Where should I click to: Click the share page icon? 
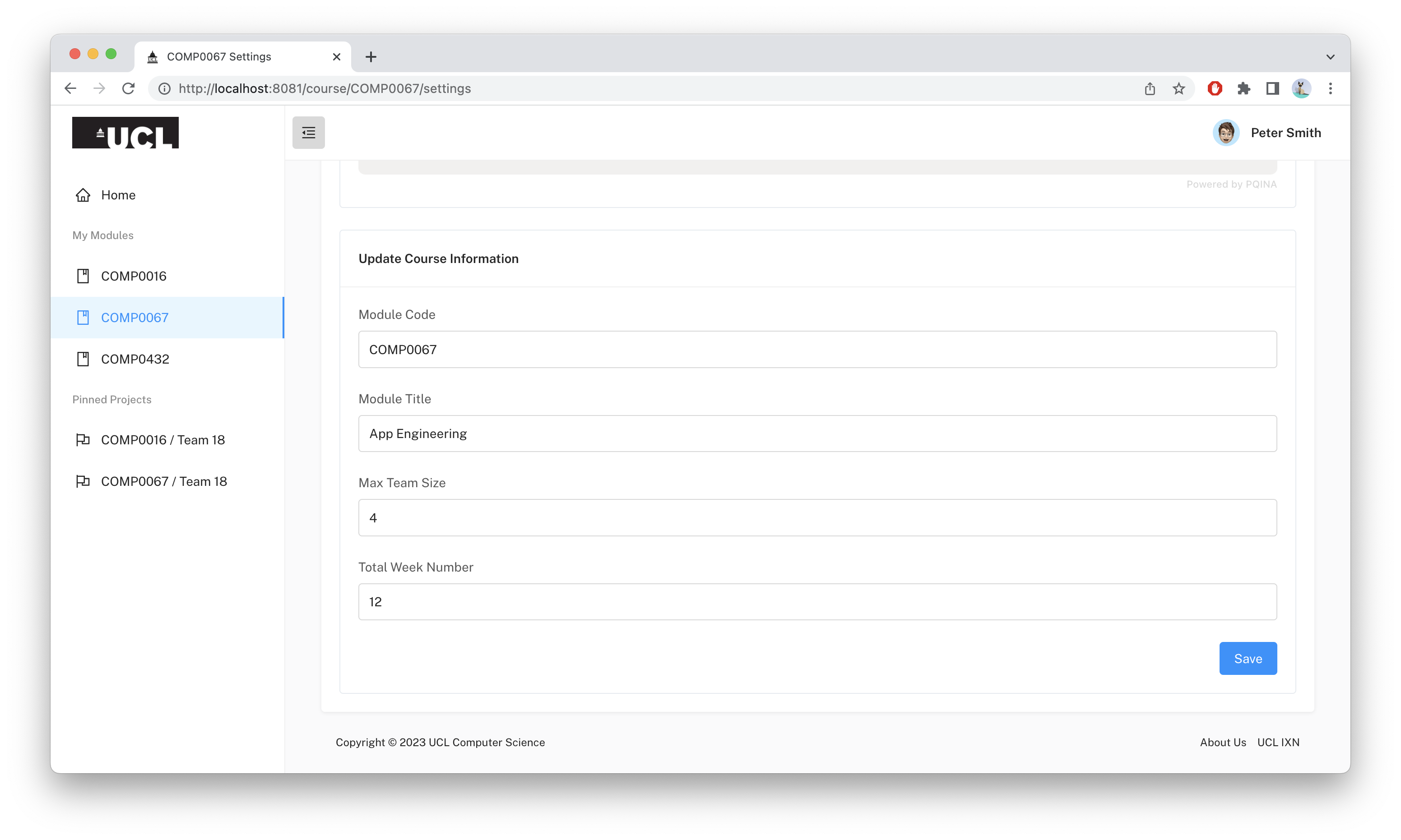1150,88
